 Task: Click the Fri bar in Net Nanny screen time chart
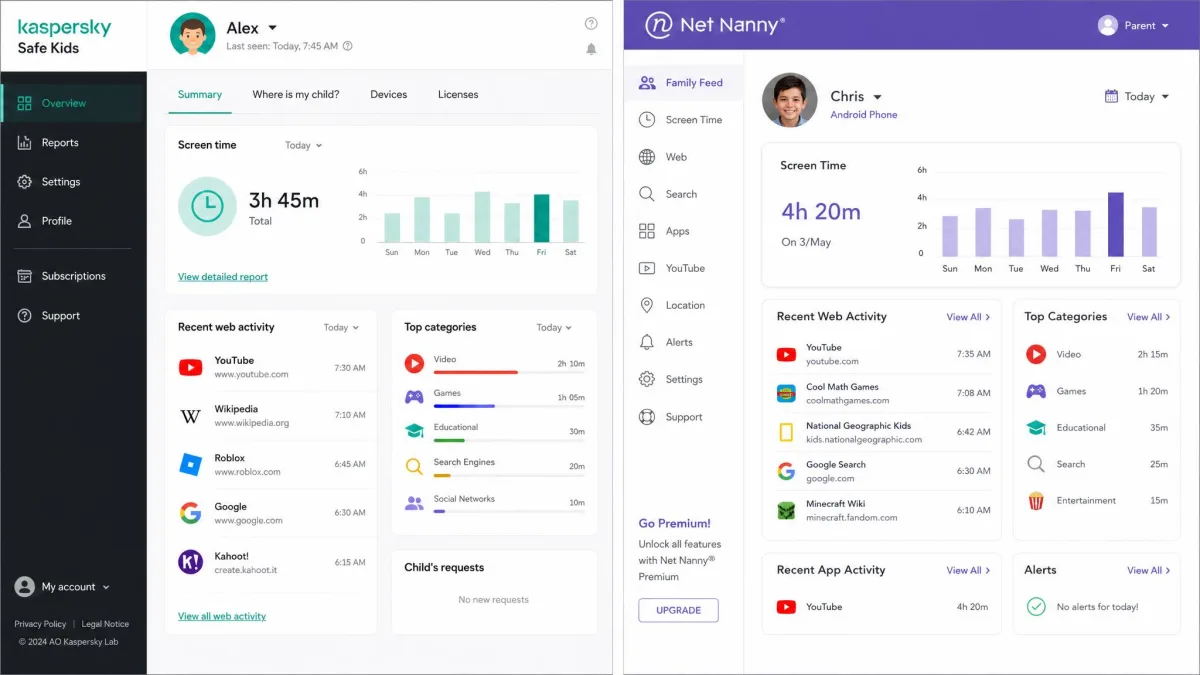(1116, 224)
